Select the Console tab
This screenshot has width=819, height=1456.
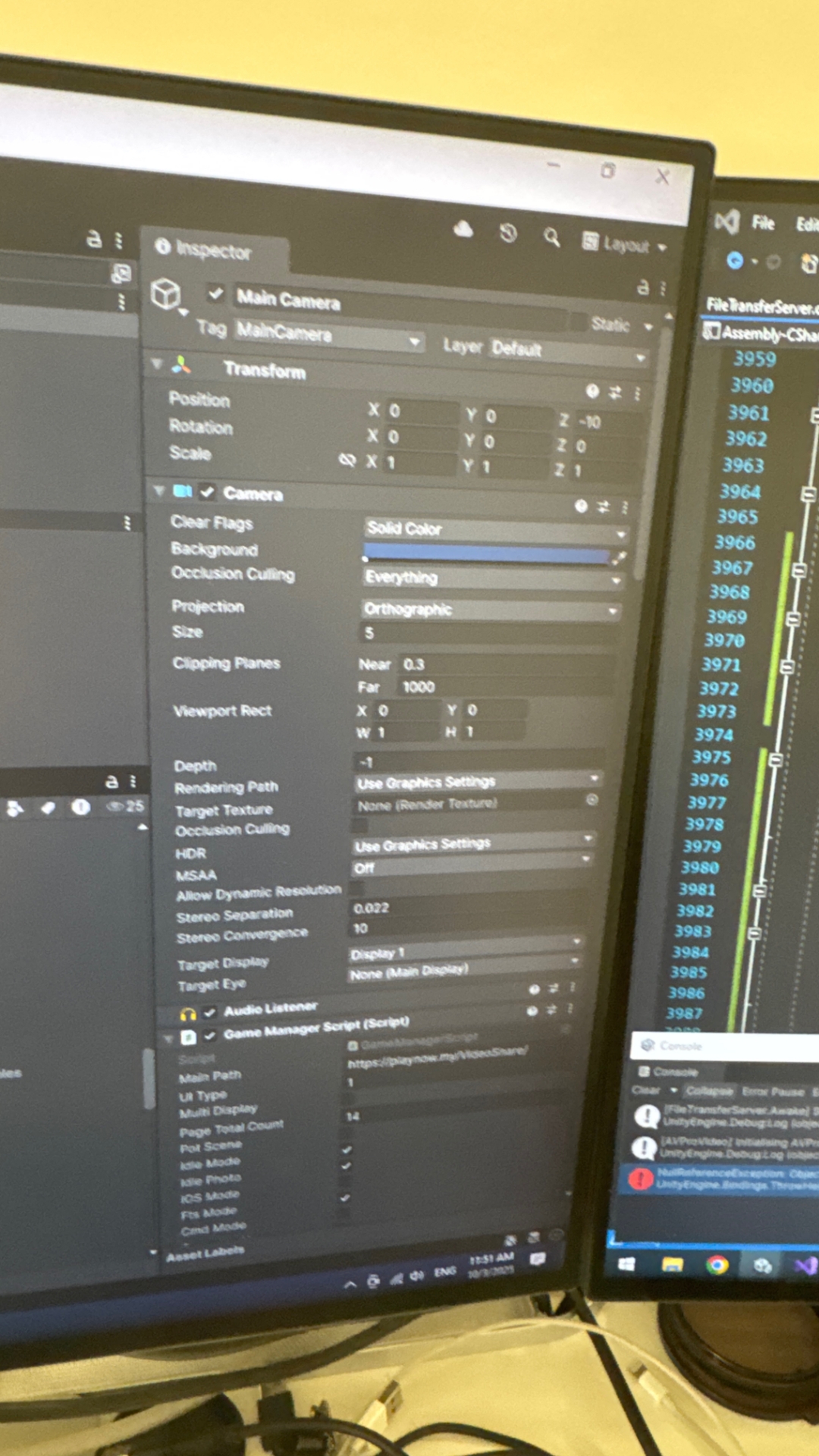pyautogui.click(x=675, y=1072)
